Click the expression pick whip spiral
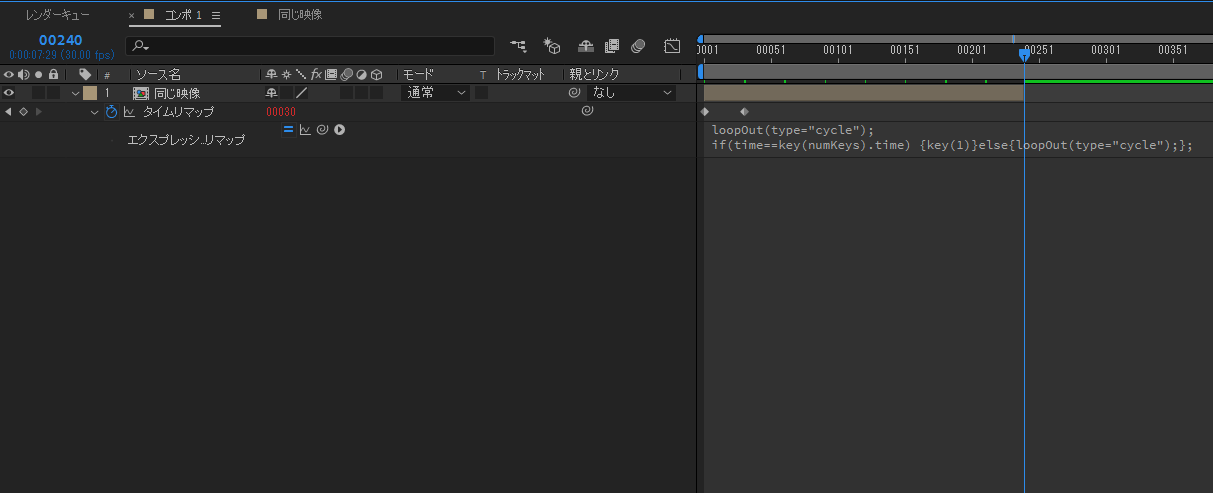1213x493 pixels. tap(322, 130)
